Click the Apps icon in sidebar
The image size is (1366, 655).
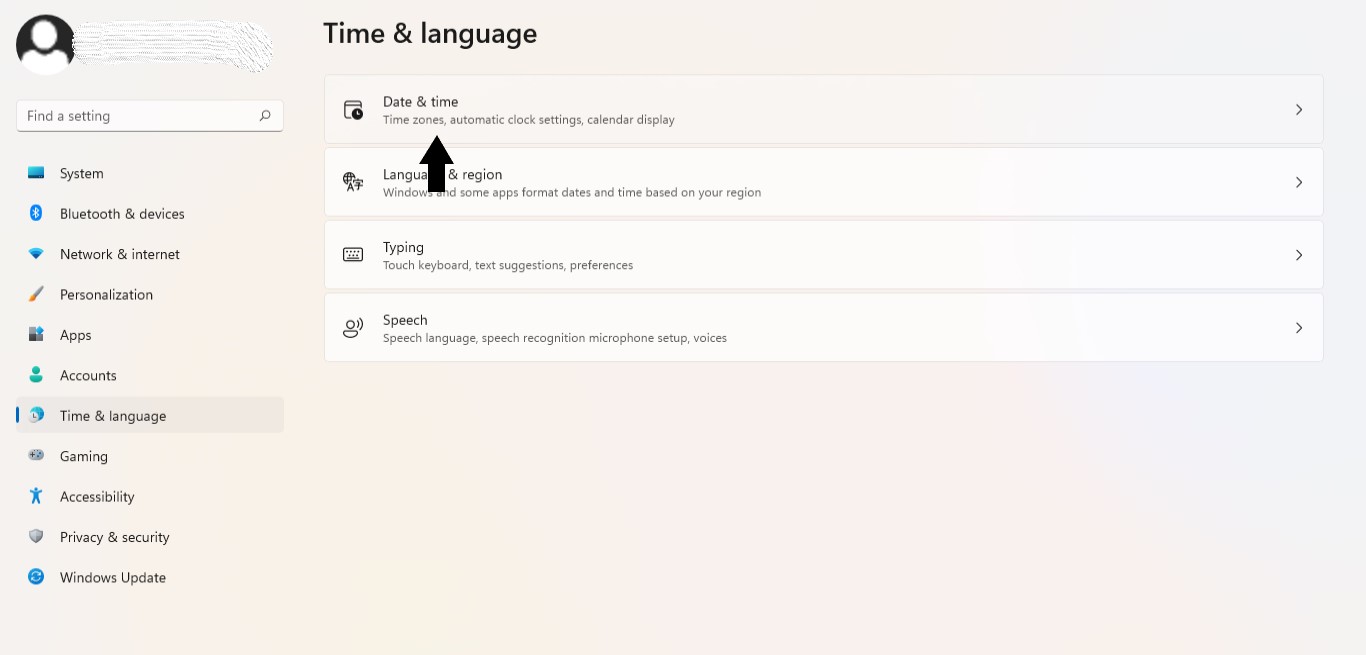(36, 335)
